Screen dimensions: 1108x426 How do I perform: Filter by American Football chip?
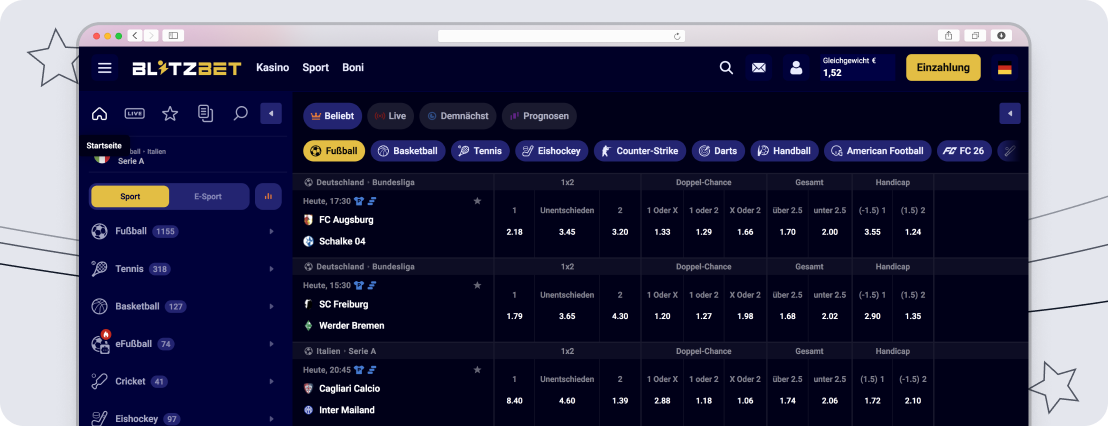878,150
